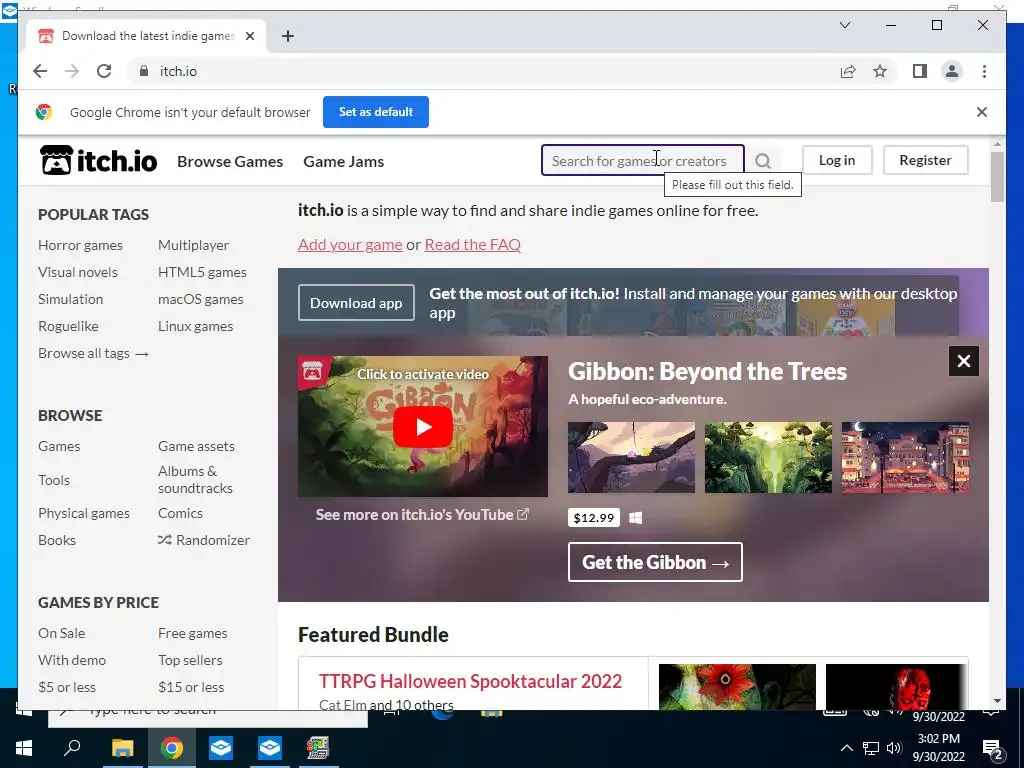Click the Register button
The height and width of the screenshot is (768, 1024).
coord(925,160)
